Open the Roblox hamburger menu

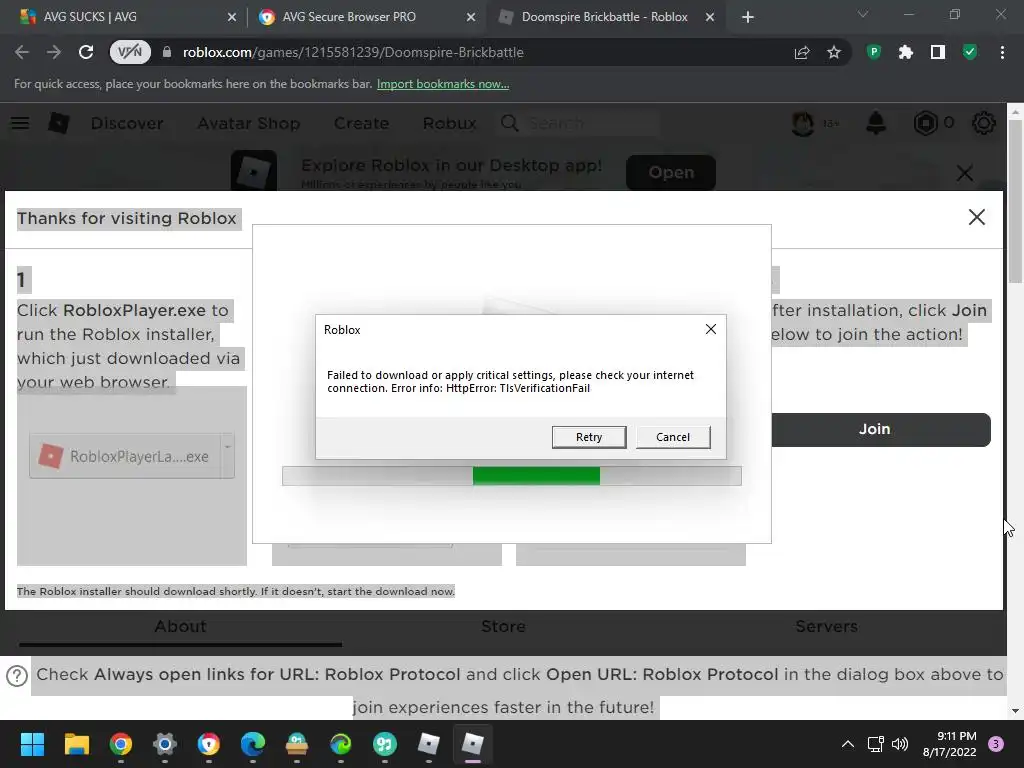(20, 123)
